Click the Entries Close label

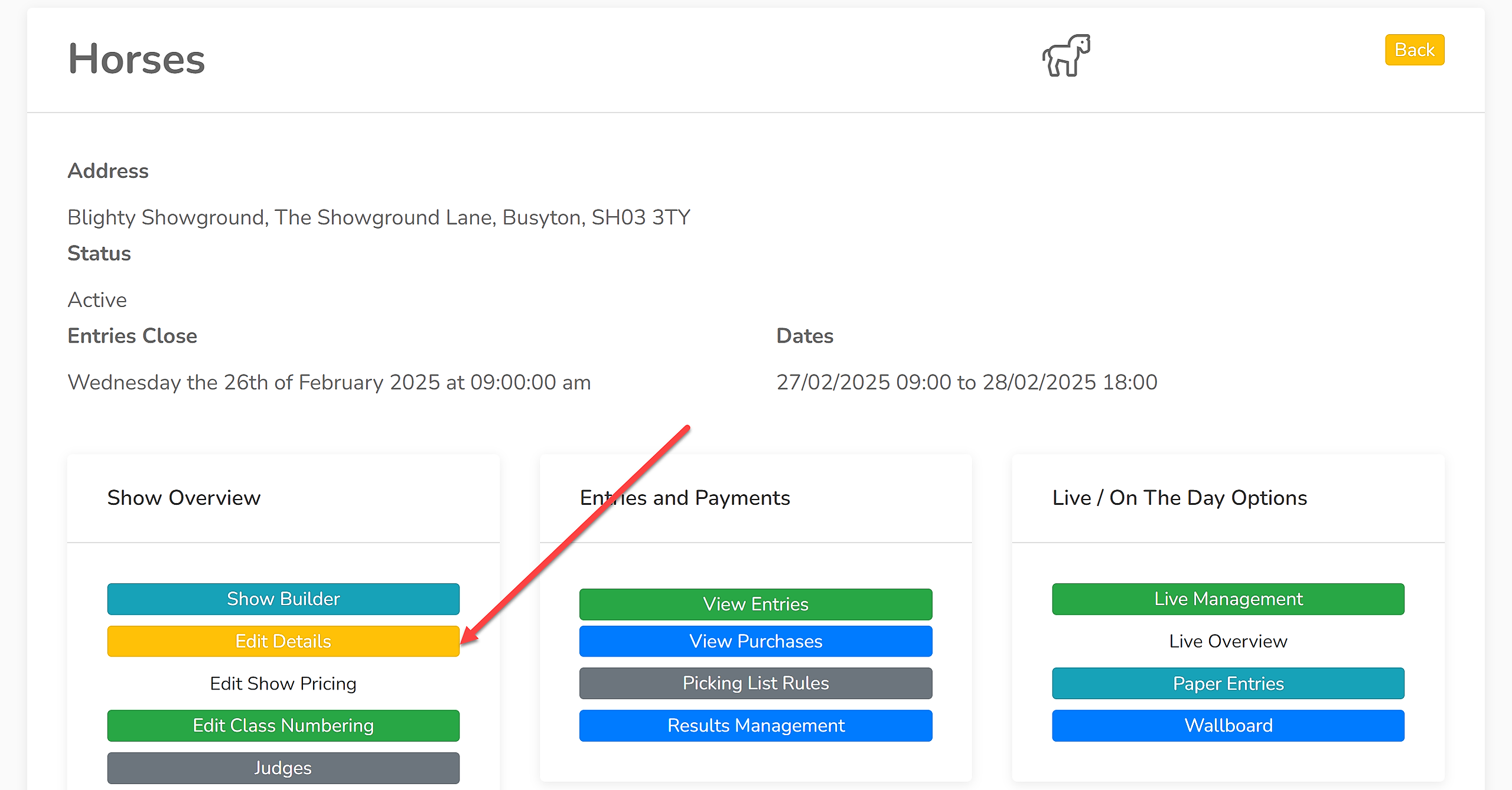pyautogui.click(x=132, y=335)
